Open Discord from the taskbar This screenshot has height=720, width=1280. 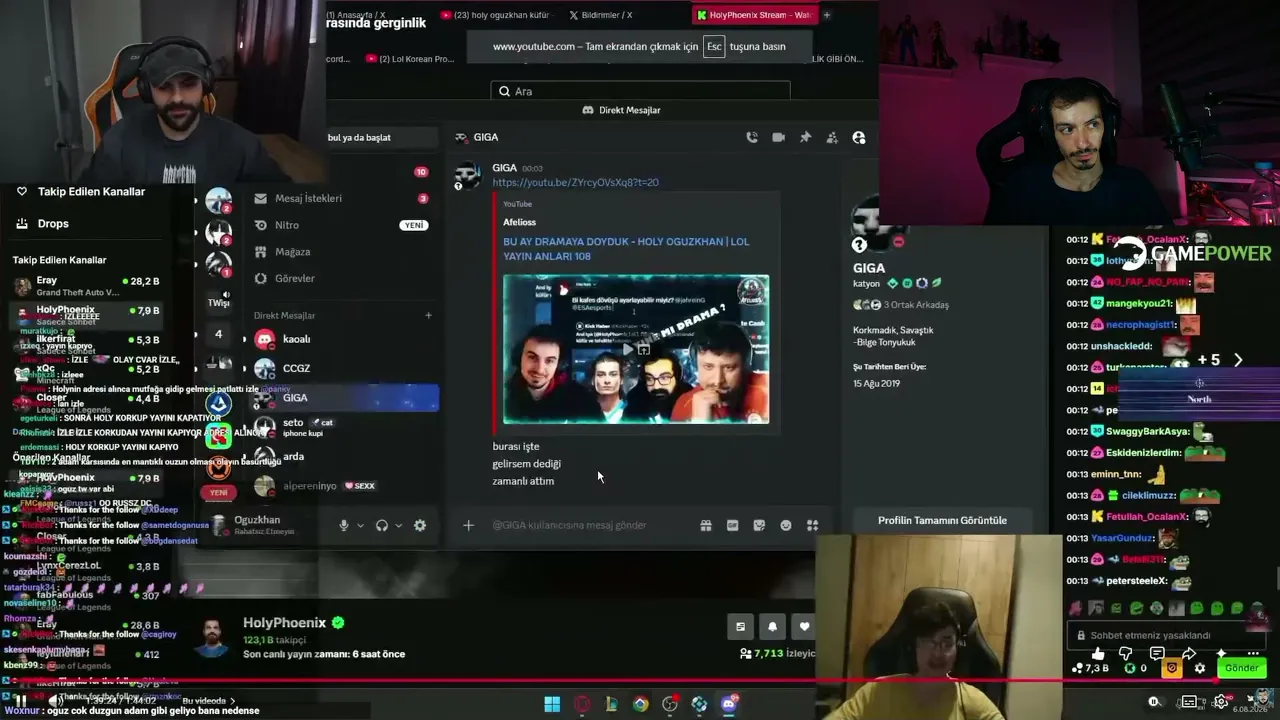(729, 704)
